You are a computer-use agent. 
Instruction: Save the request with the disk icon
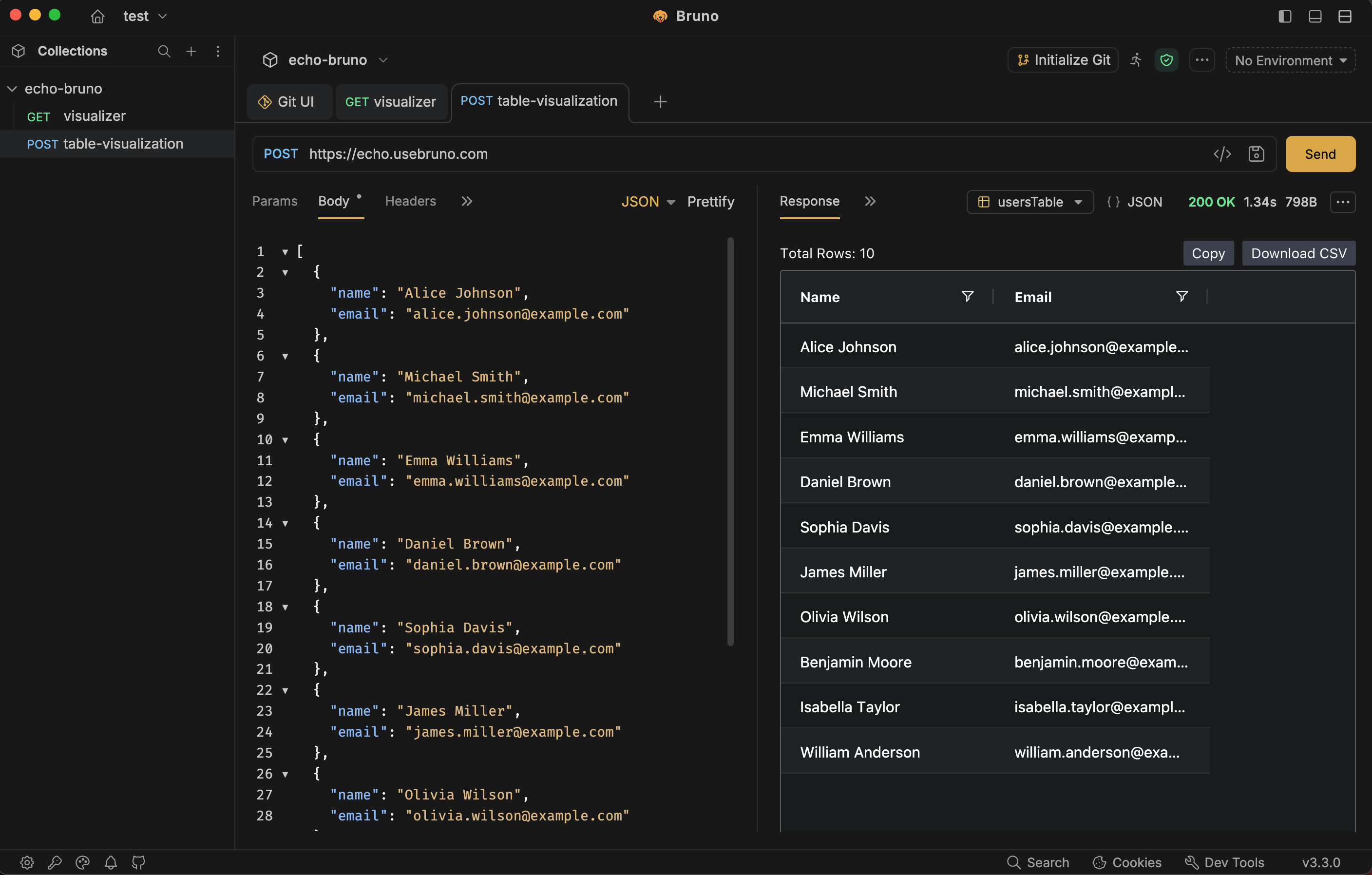(1257, 154)
